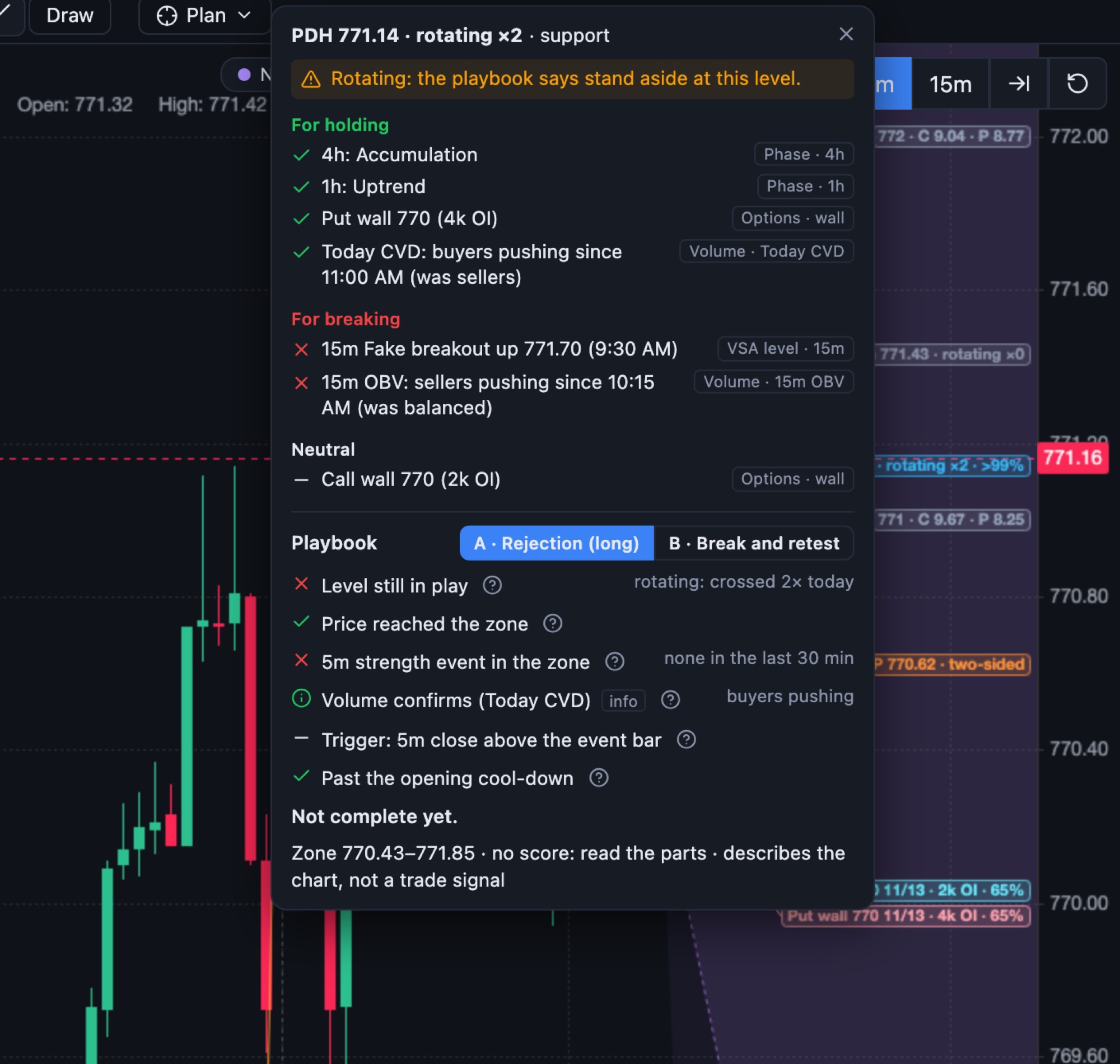Screen dimensions: 1120x1064
Task: Show help for Trigger: 5m close
Action: pyautogui.click(x=686, y=740)
